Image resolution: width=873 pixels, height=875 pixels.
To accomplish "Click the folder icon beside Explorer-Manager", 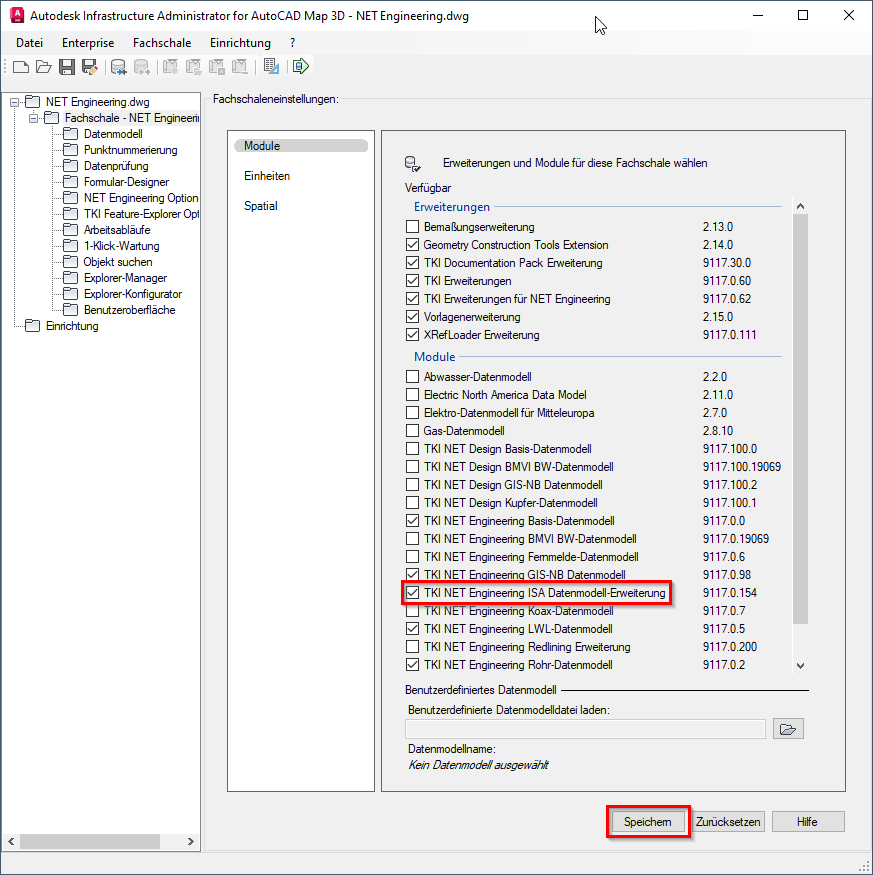I will point(70,278).
